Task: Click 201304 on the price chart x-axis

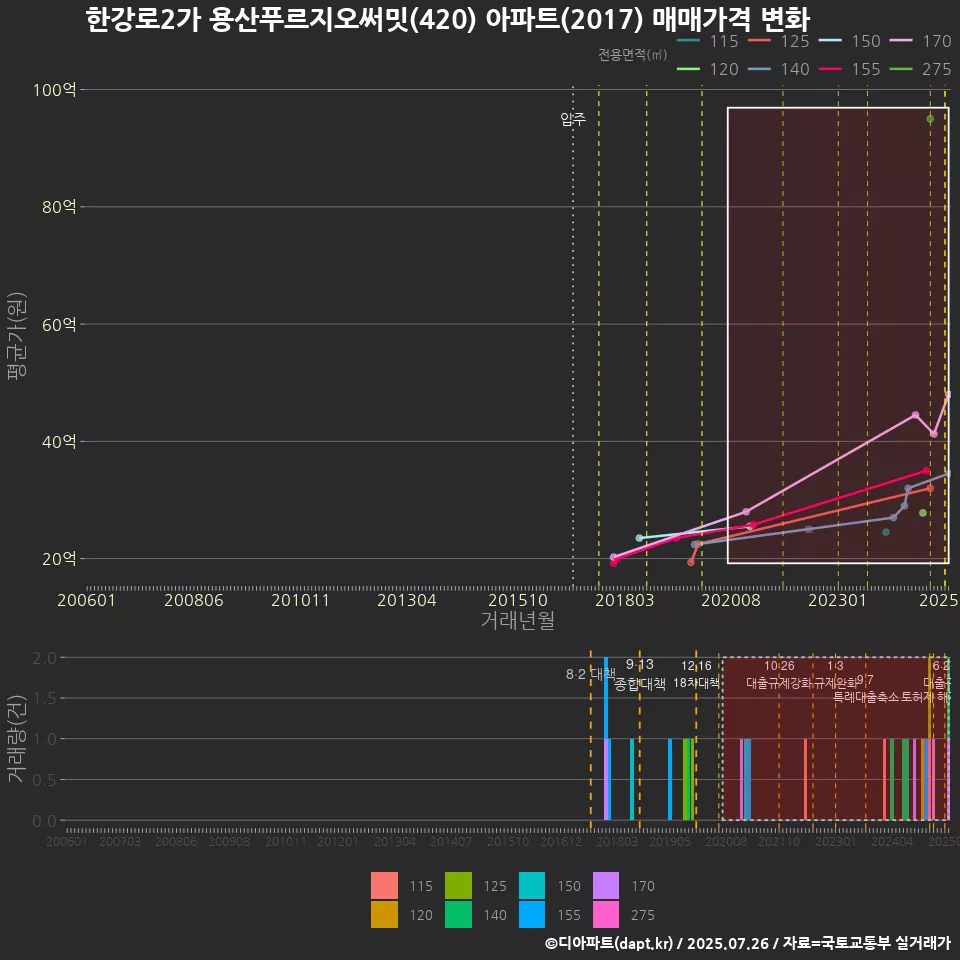Action: (407, 600)
